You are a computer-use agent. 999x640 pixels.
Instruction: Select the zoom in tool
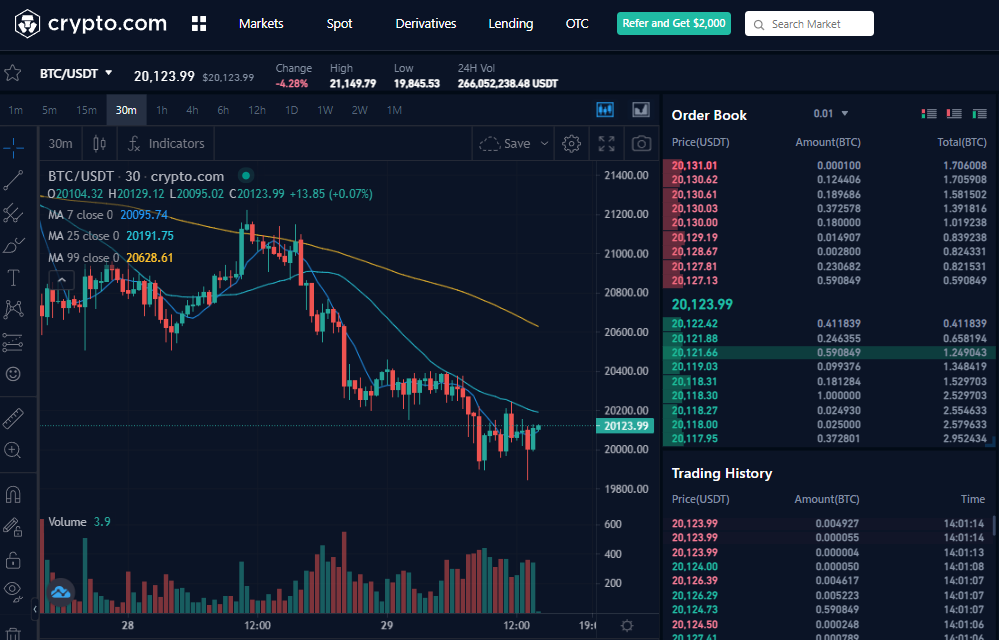point(13,450)
